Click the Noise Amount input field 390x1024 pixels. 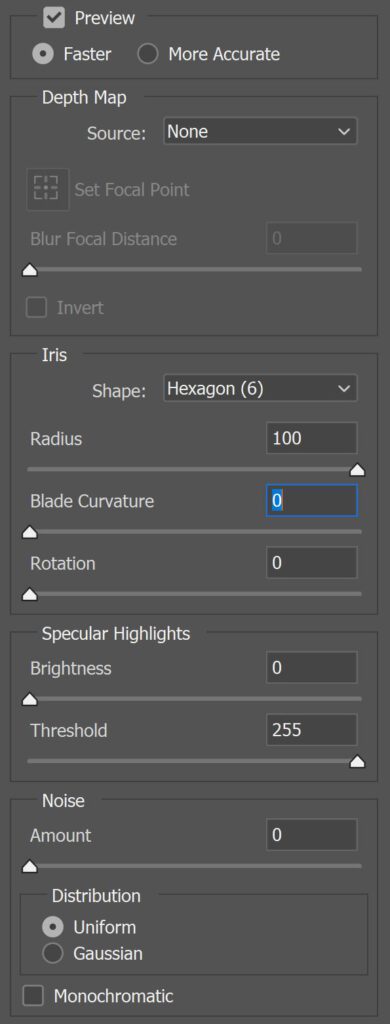coord(312,835)
